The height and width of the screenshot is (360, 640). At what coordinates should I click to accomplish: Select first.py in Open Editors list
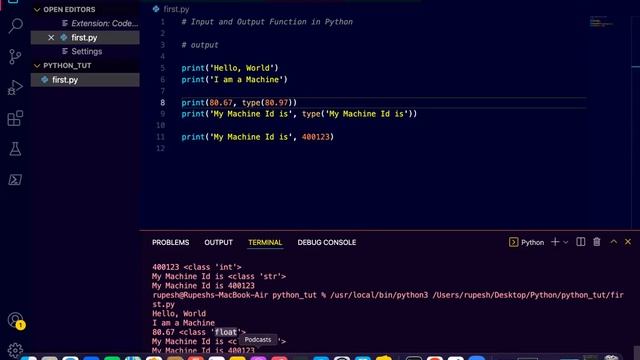pyautogui.click(x=85, y=38)
